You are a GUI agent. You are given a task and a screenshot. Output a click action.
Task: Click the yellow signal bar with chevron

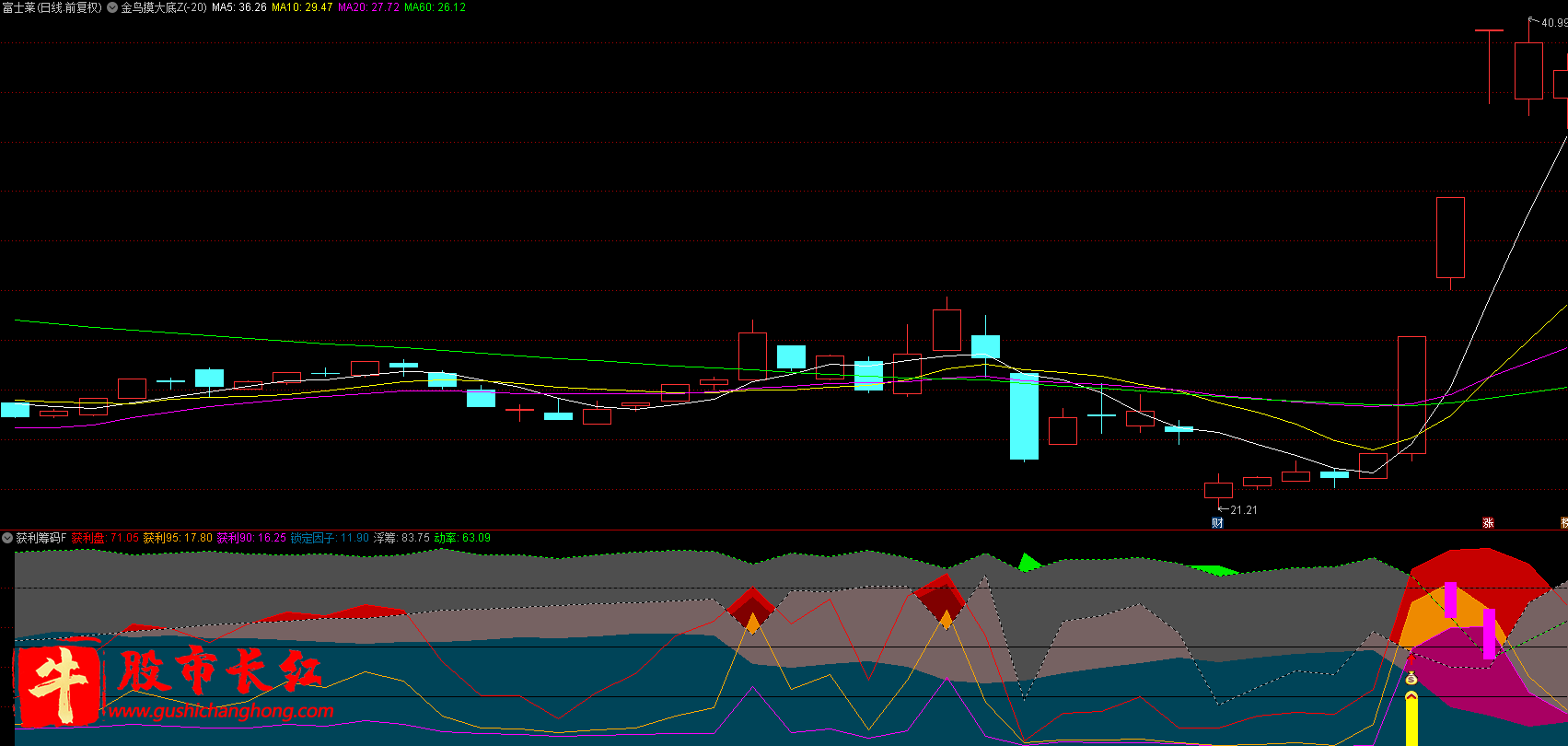1411,718
